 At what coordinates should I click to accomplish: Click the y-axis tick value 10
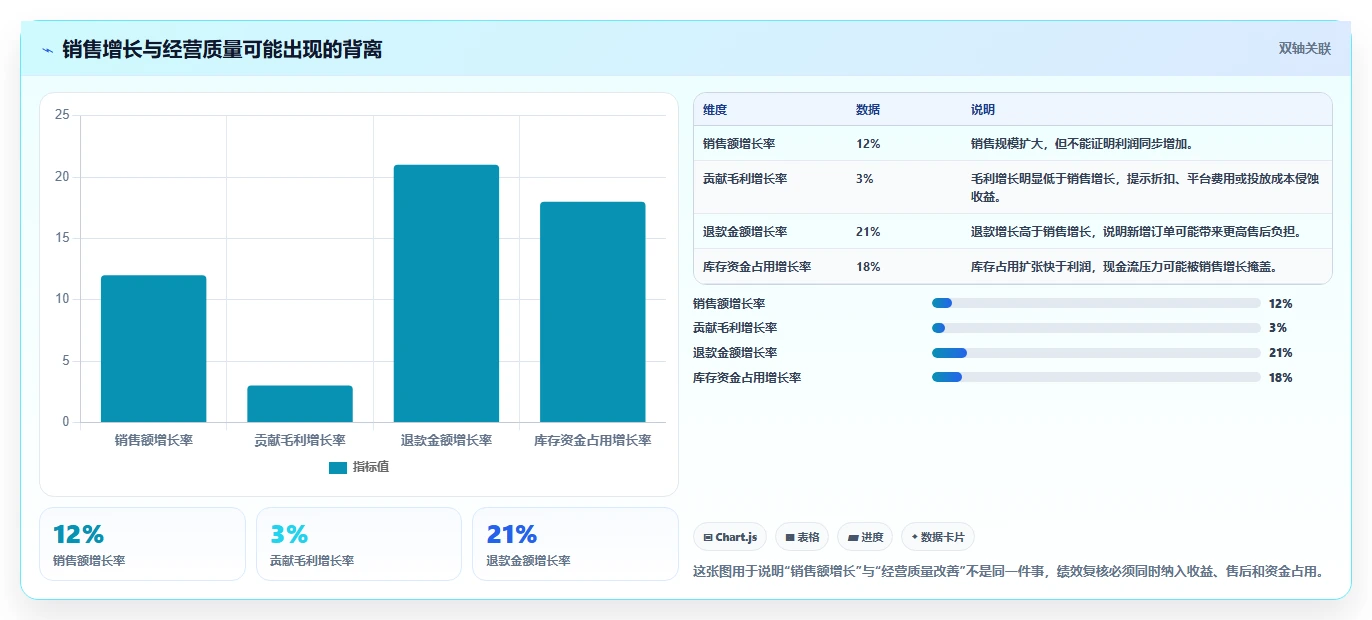click(x=62, y=299)
